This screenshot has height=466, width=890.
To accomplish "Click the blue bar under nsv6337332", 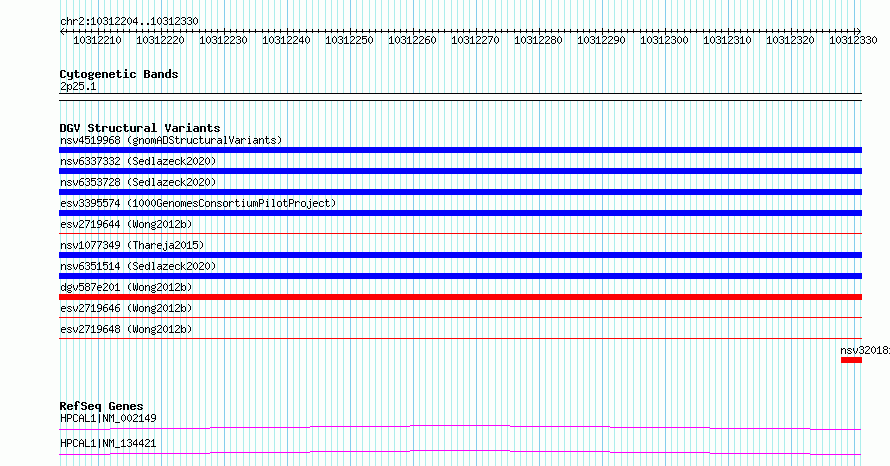I will coord(460,171).
